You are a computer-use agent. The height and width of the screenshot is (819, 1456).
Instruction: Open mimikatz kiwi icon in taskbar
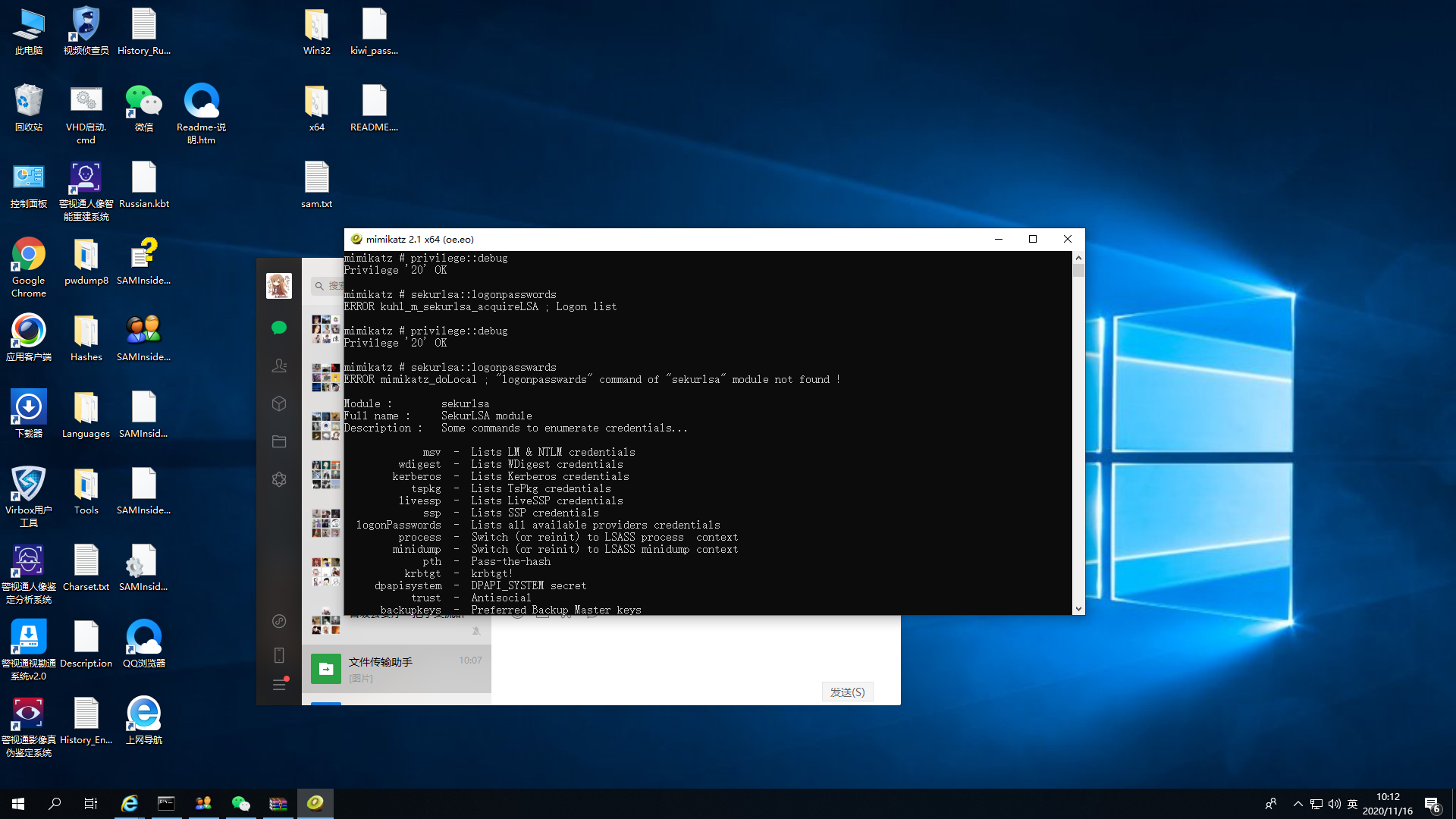315,803
